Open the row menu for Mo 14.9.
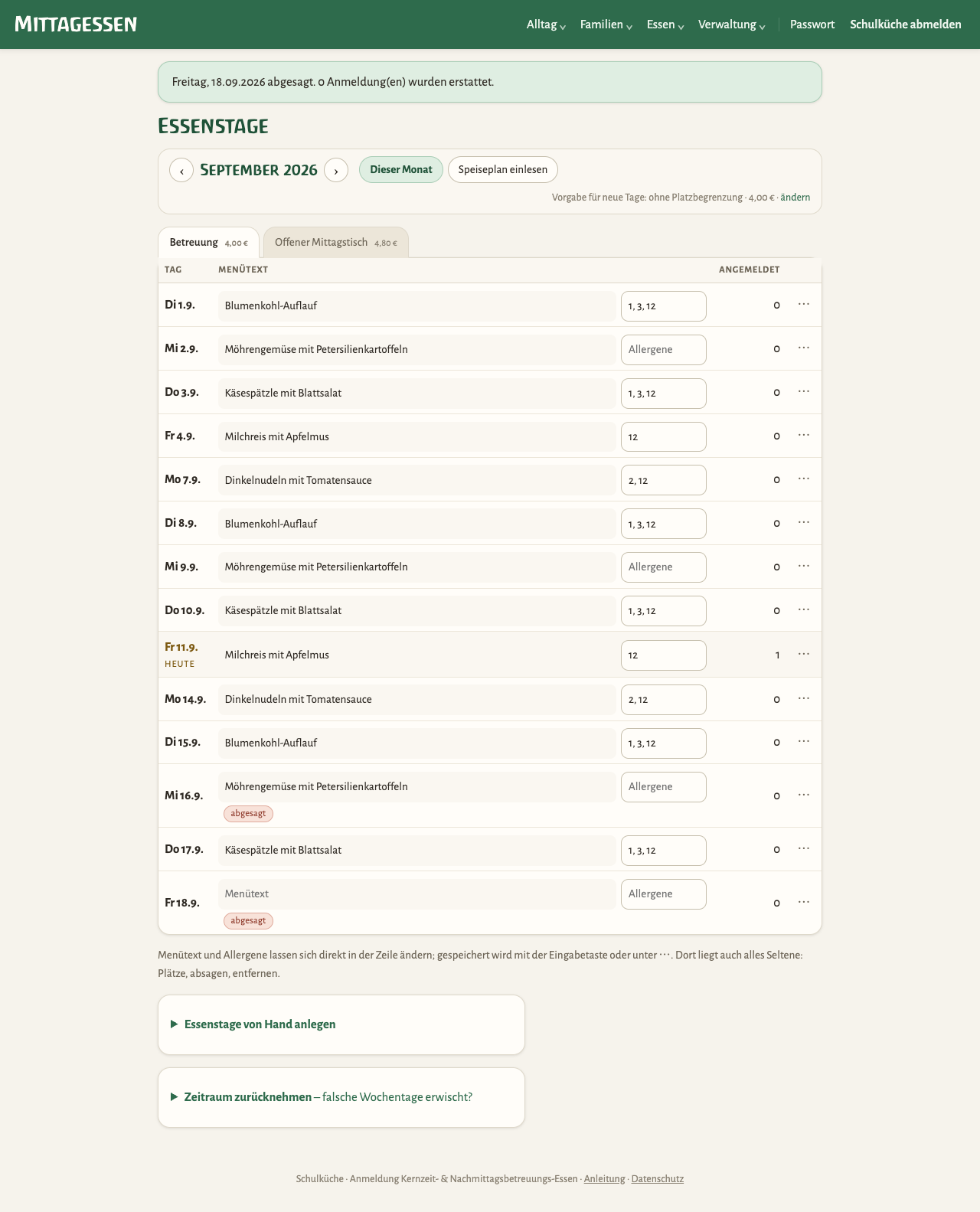 pos(804,699)
